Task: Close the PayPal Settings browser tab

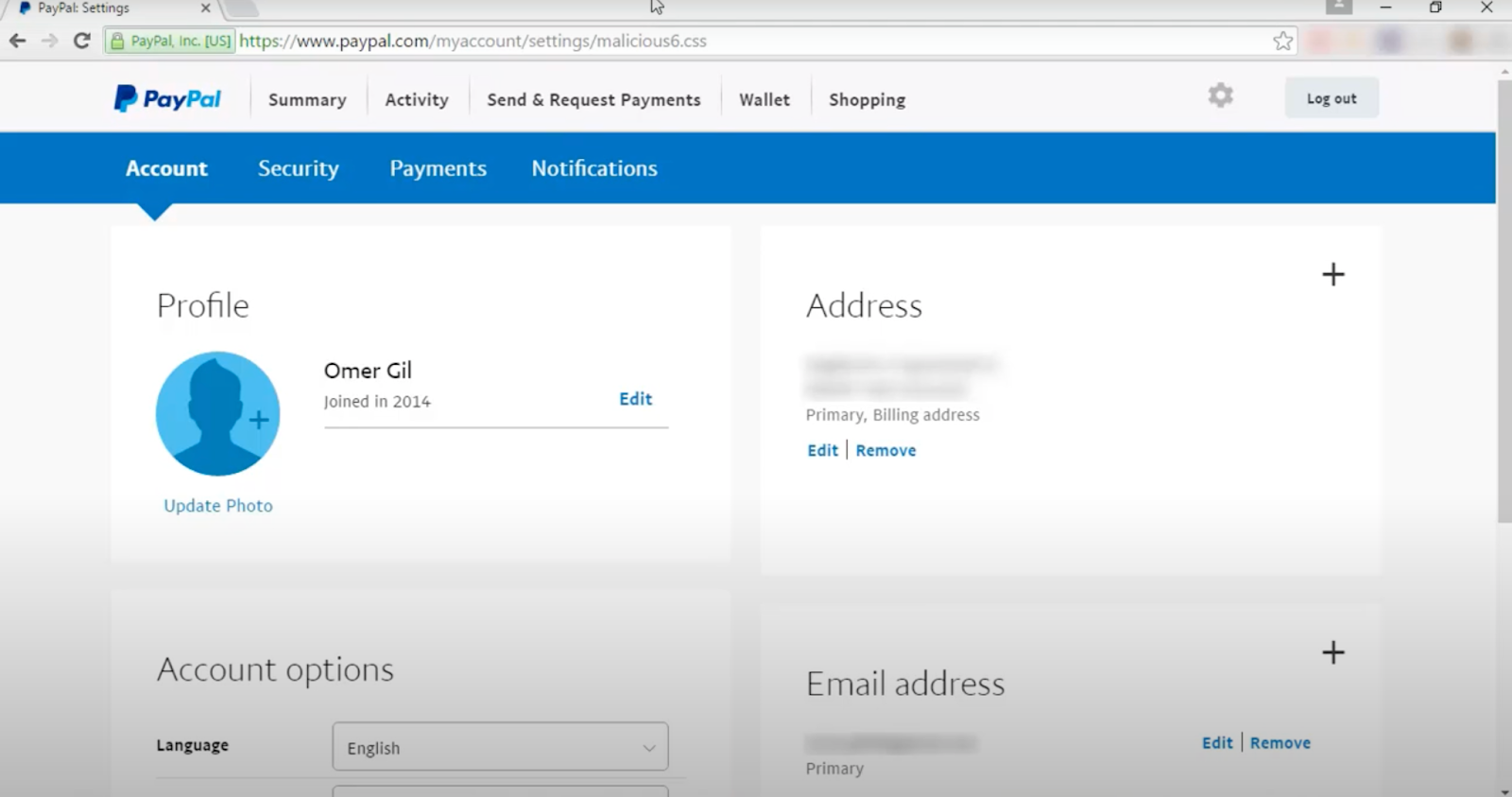Action: coord(205,8)
